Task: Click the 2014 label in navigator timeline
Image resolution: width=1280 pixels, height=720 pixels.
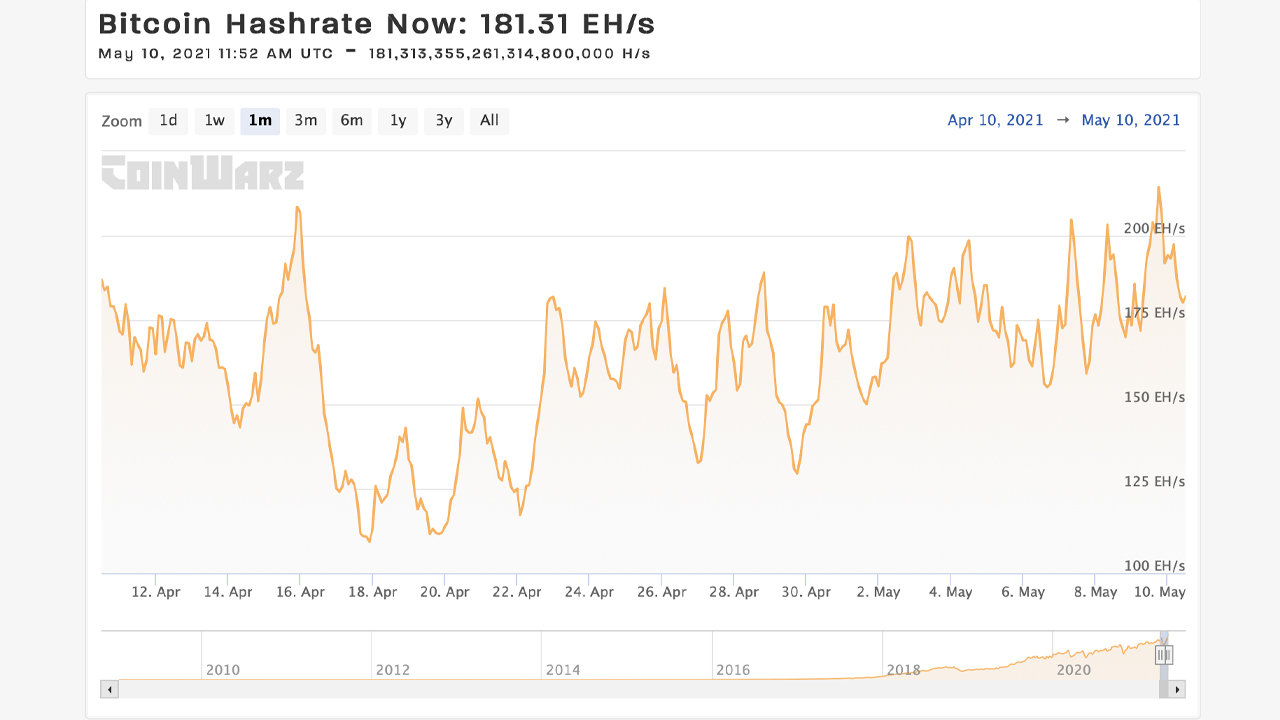Action: point(563,669)
